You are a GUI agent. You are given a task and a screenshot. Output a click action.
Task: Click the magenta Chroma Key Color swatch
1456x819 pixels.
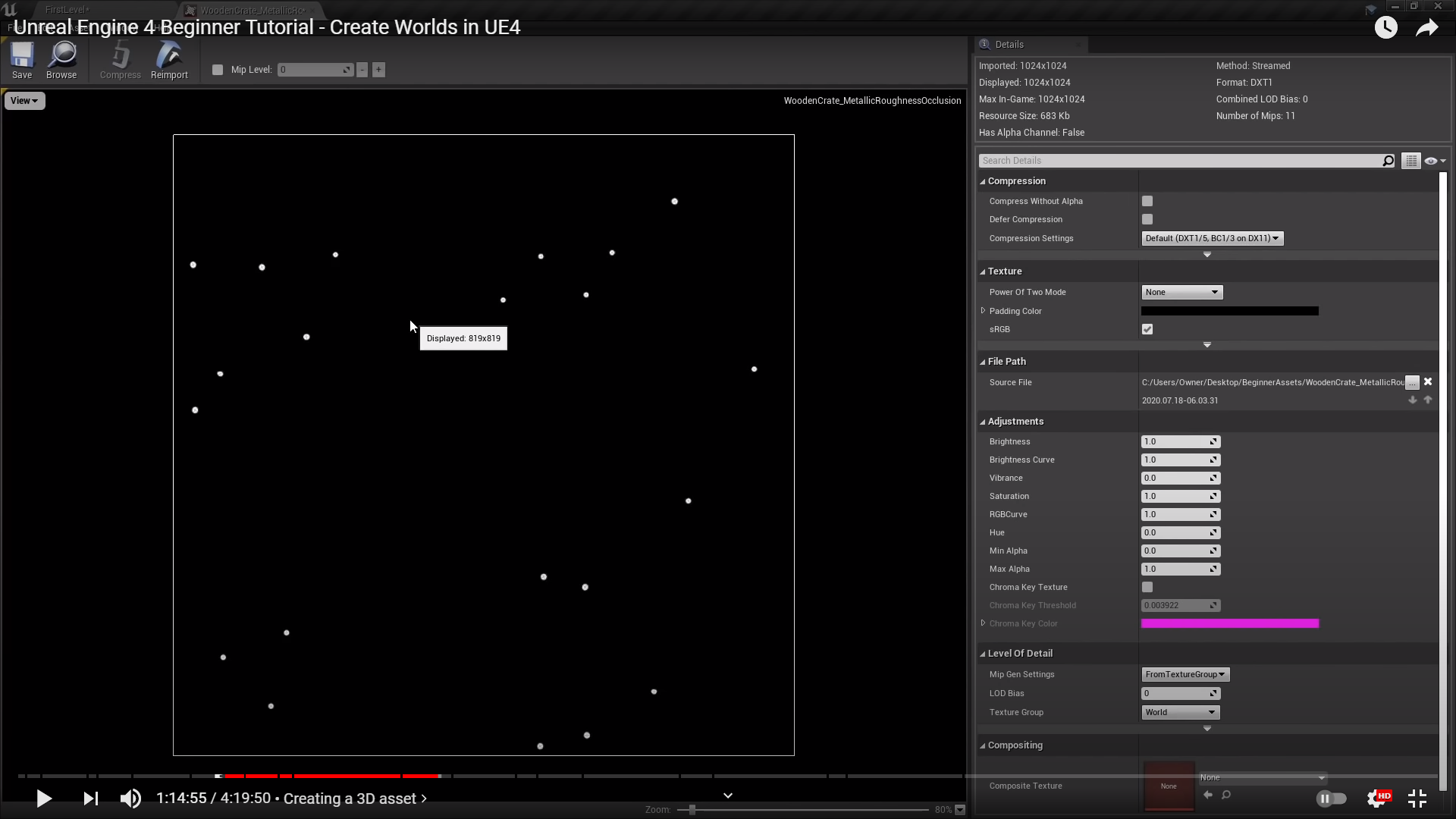click(1229, 624)
